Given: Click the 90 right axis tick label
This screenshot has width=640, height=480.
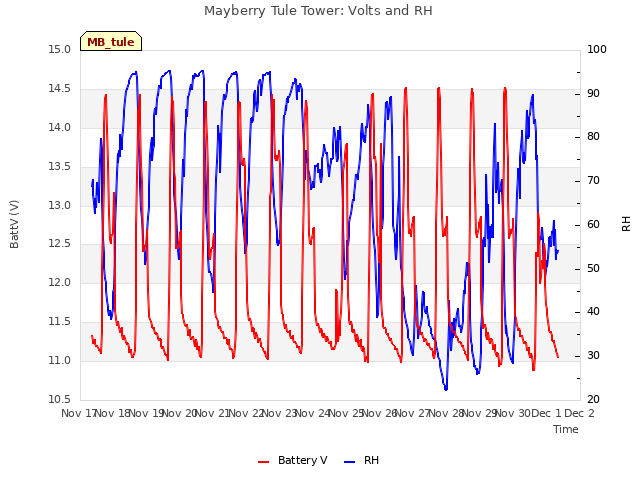Looking at the screenshot, I should point(593,93).
